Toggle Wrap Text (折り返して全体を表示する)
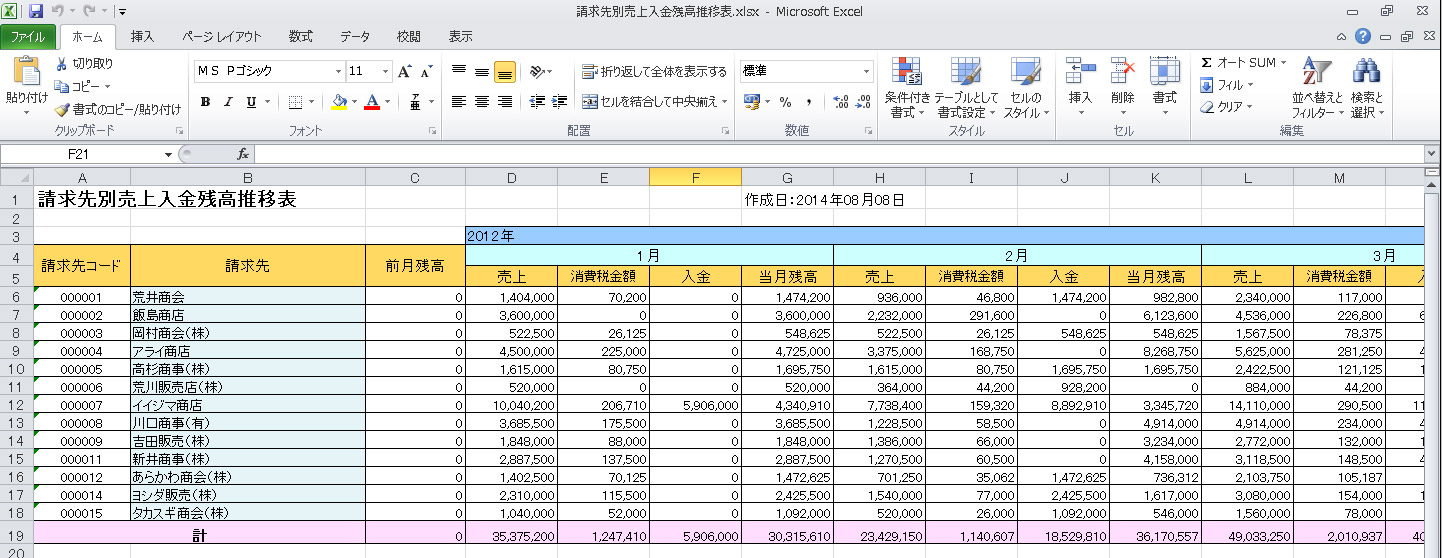The image size is (1442, 558). (654, 72)
